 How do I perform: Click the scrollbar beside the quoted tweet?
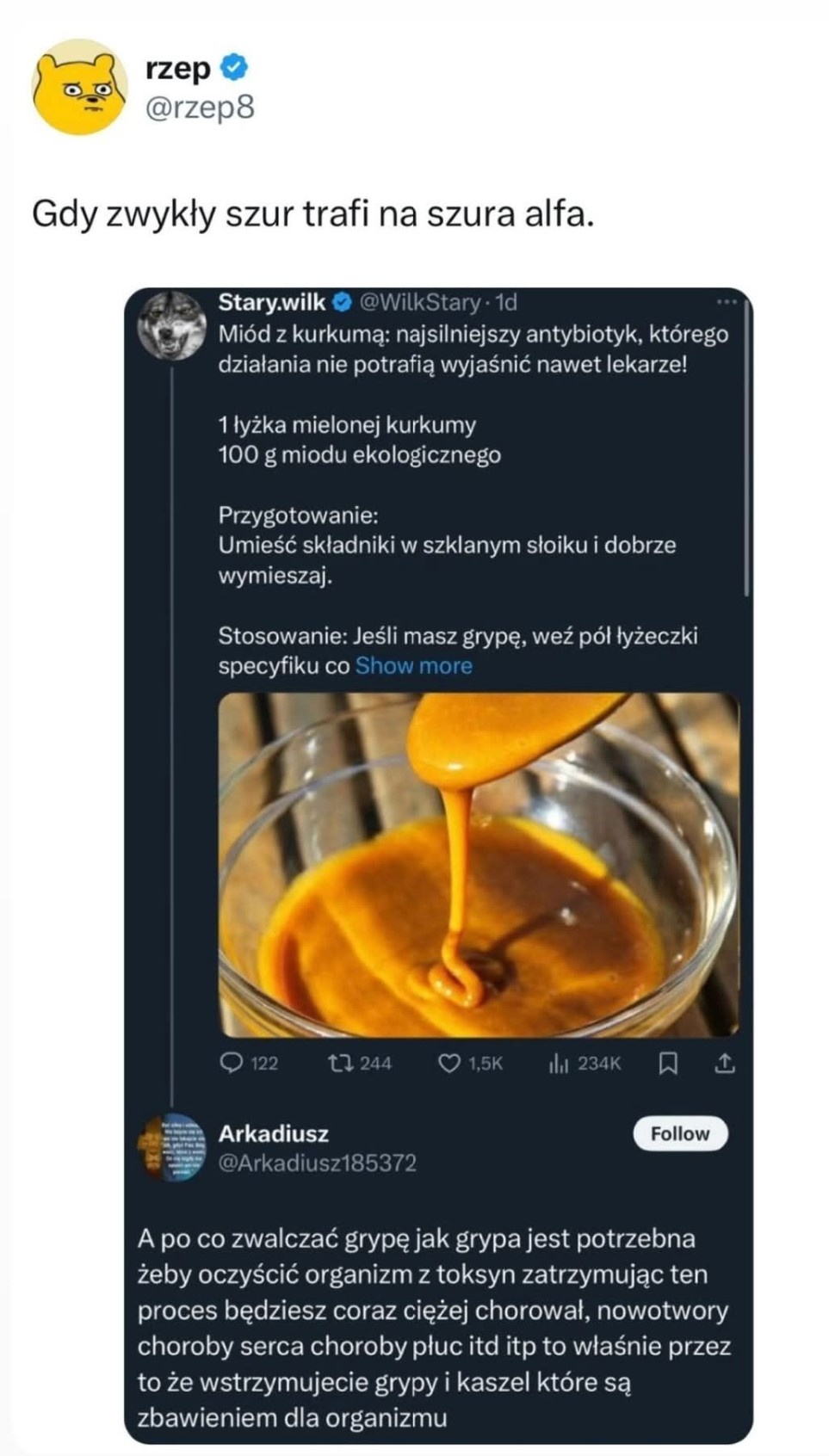[x=746, y=447]
